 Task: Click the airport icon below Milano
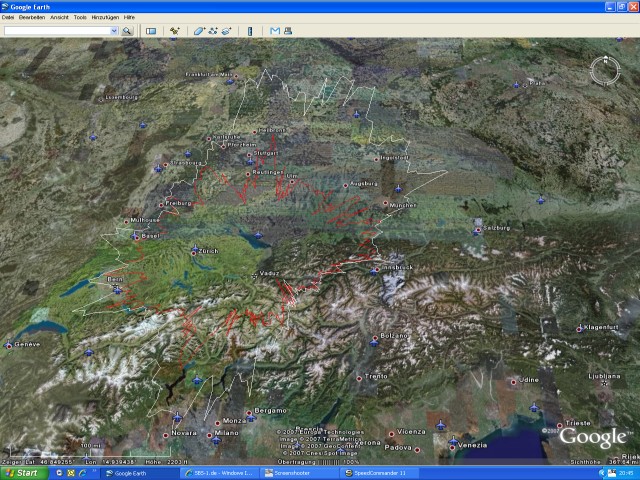pyautogui.click(x=216, y=440)
